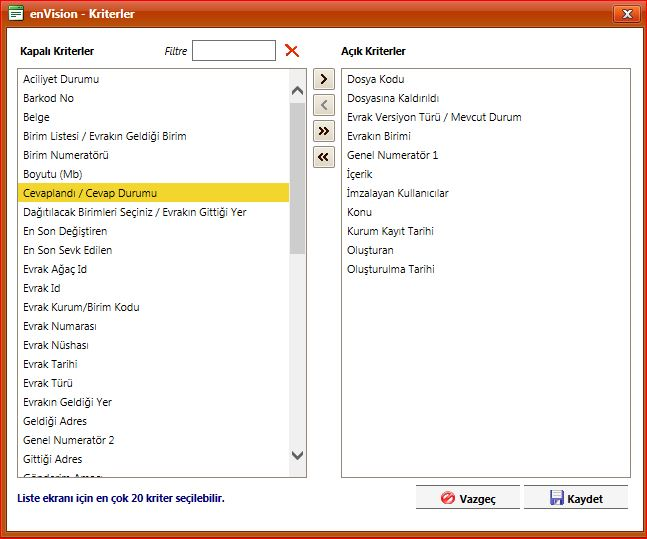Pick Evrak Türü from closed list
The height and width of the screenshot is (539, 647).
(153, 383)
